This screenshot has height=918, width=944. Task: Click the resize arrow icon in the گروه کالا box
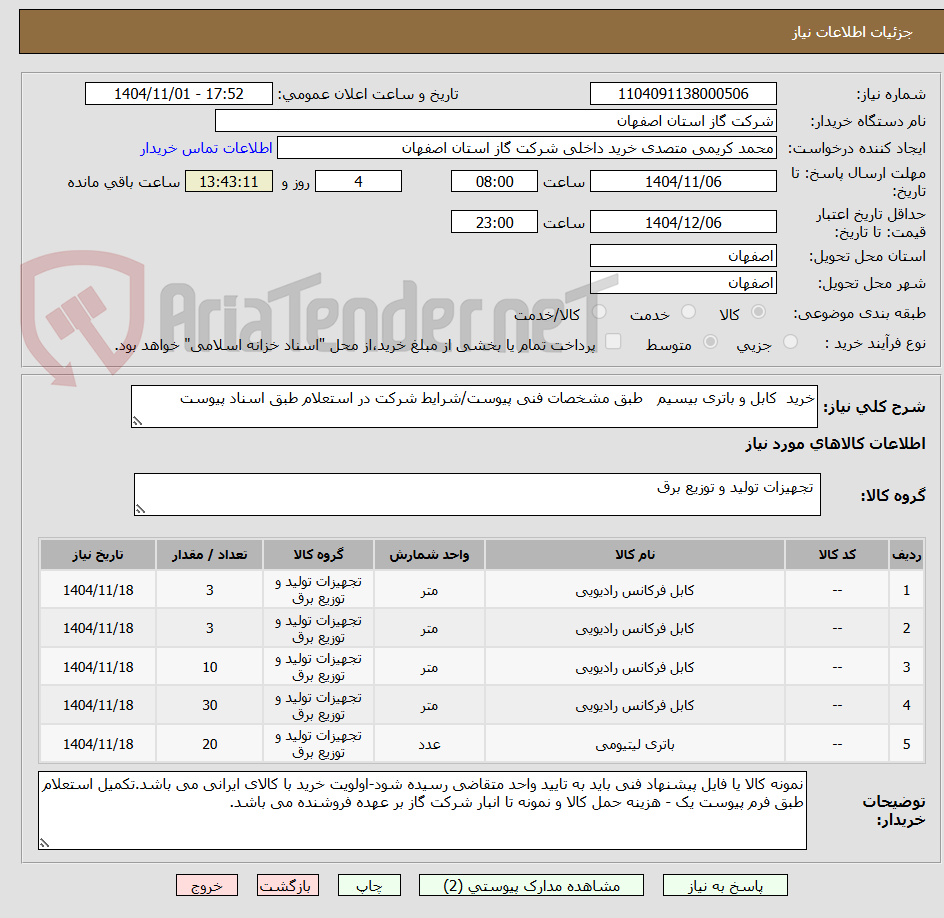(x=143, y=508)
